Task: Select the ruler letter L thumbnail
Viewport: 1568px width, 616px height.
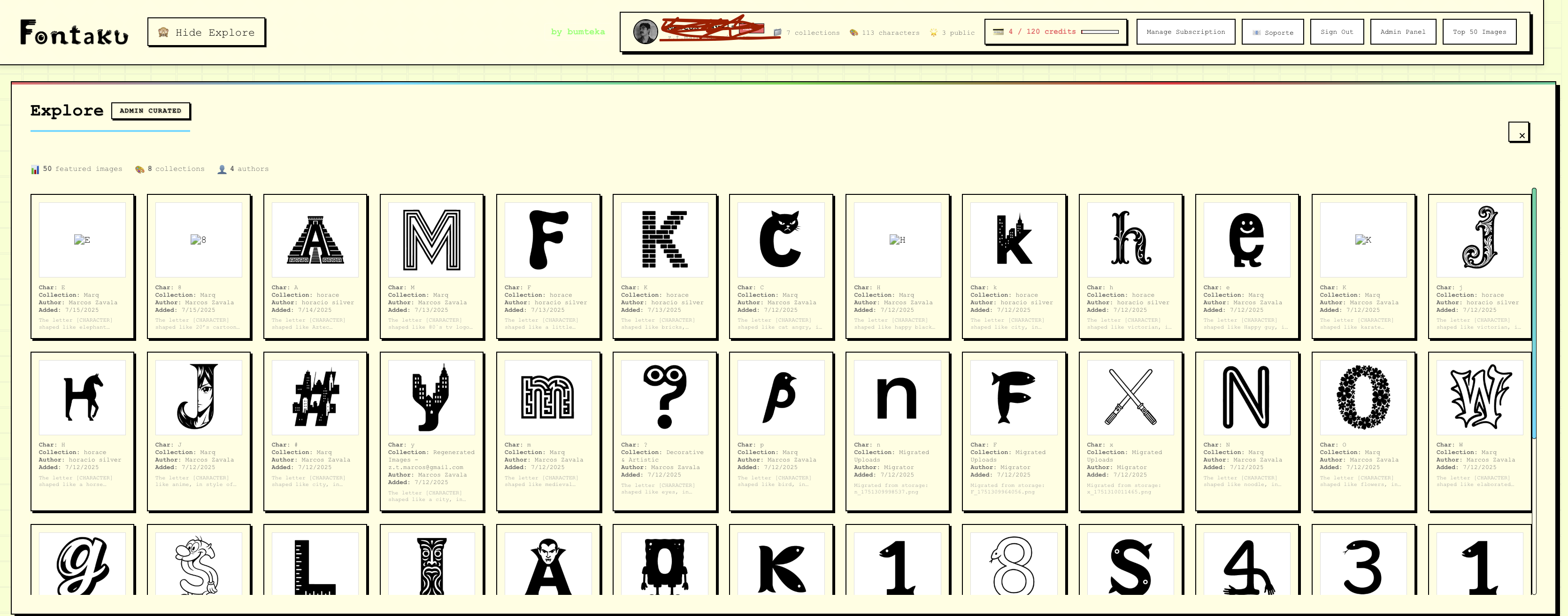Action: (x=315, y=564)
